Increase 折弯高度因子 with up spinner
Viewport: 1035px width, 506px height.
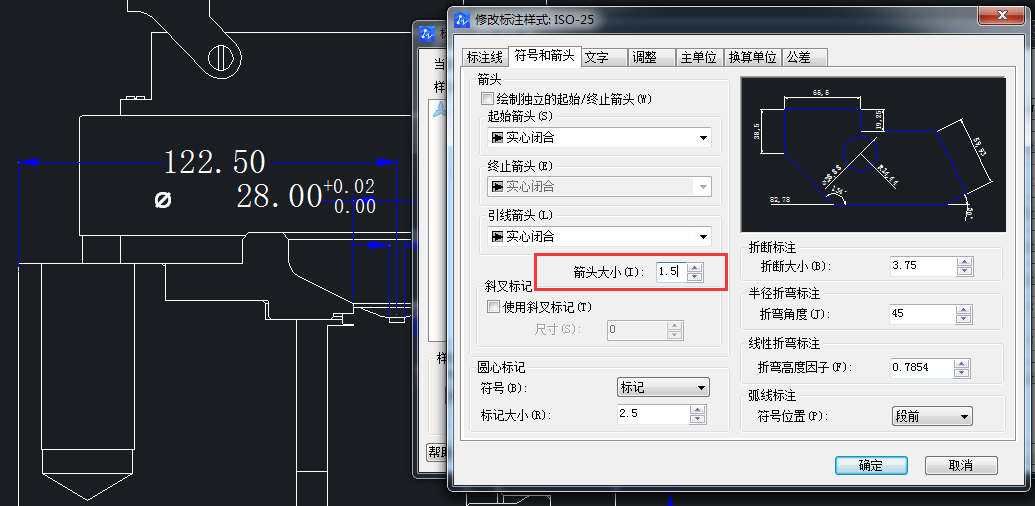(964, 364)
